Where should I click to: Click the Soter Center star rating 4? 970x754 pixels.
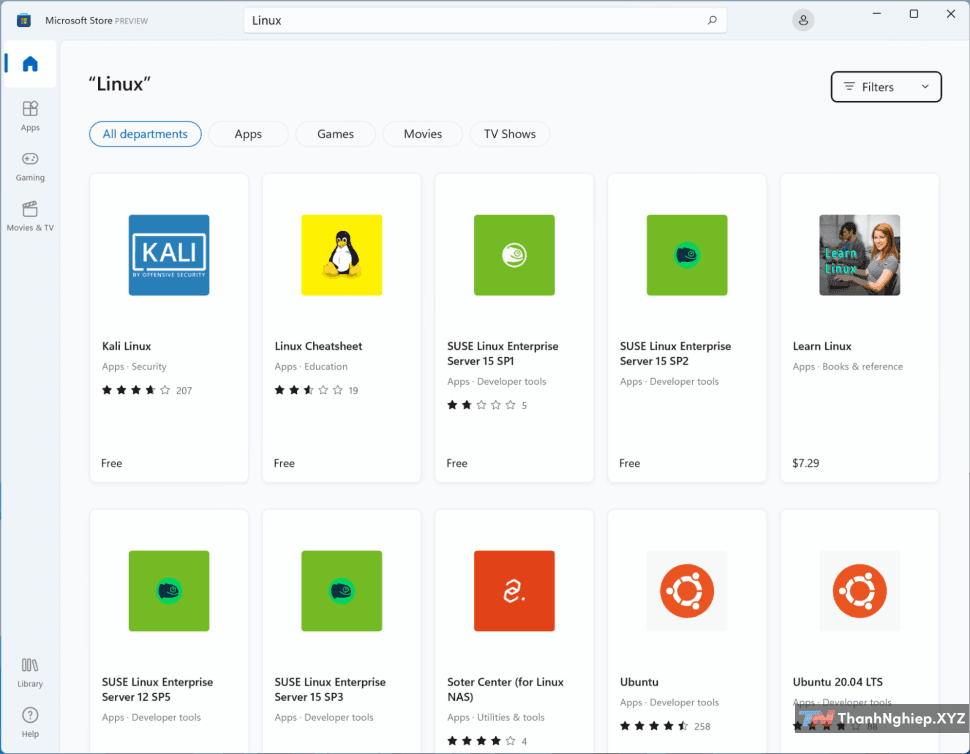click(487, 741)
